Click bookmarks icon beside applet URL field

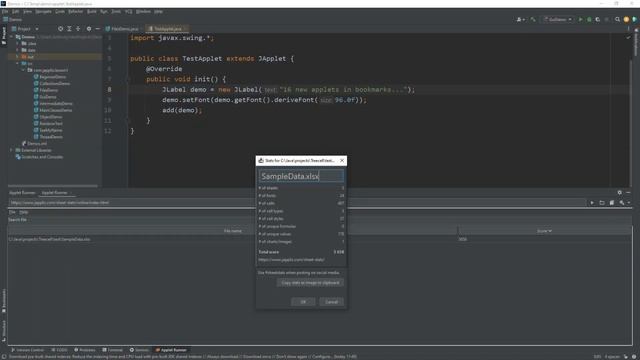612,202
